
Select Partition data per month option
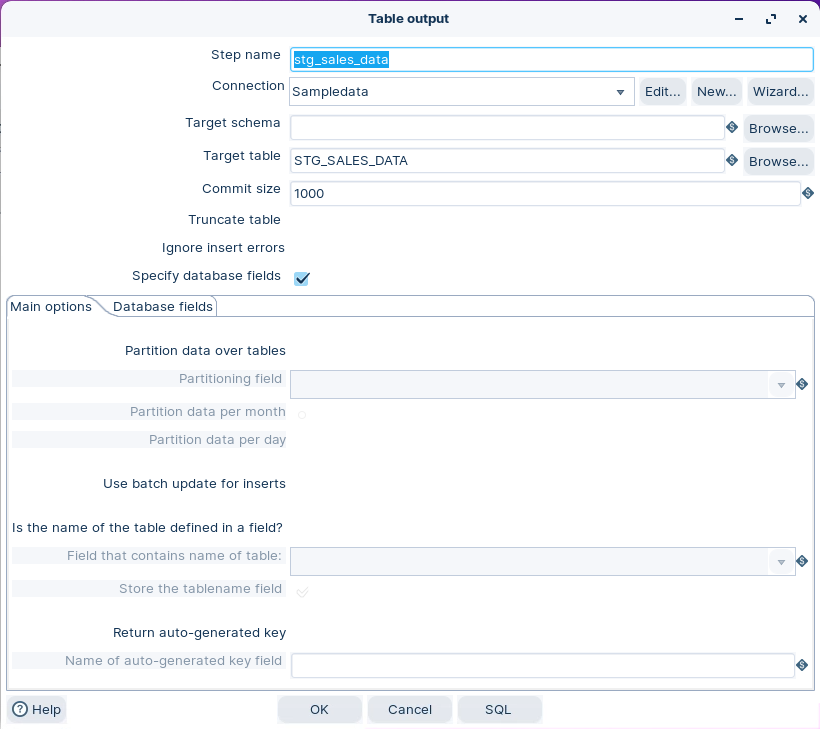pyautogui.click(x=302, y=414)
